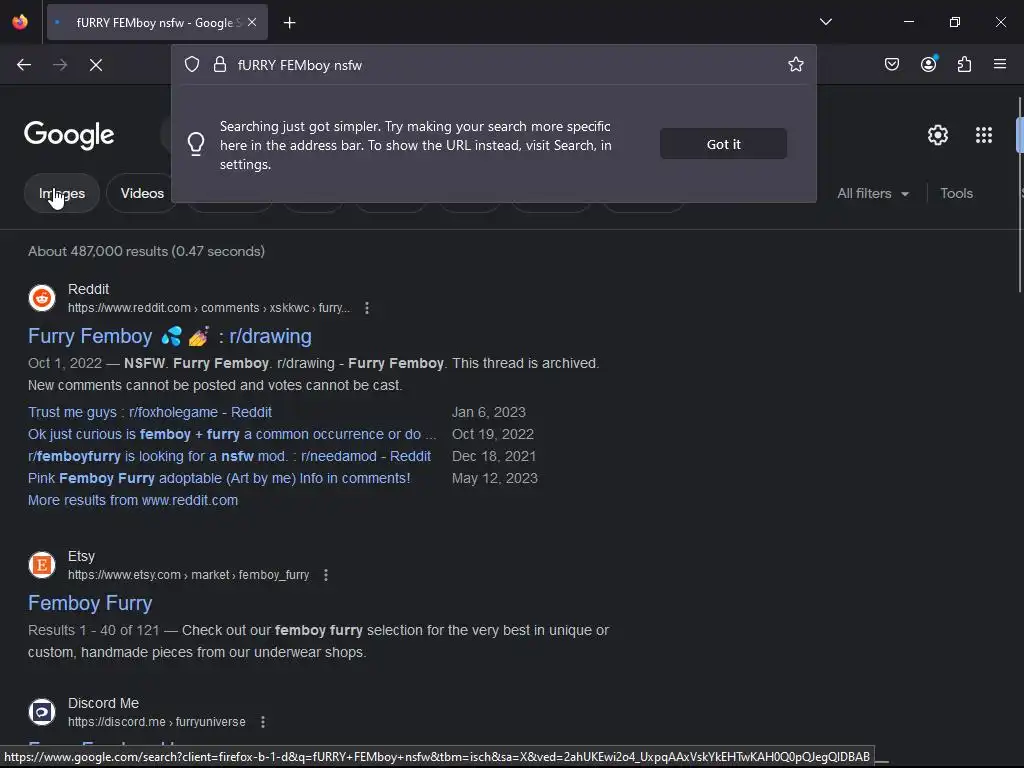Click the Reddit favicon icon
This screenshot has width=1024, height=768.
[x=42, y=298]
